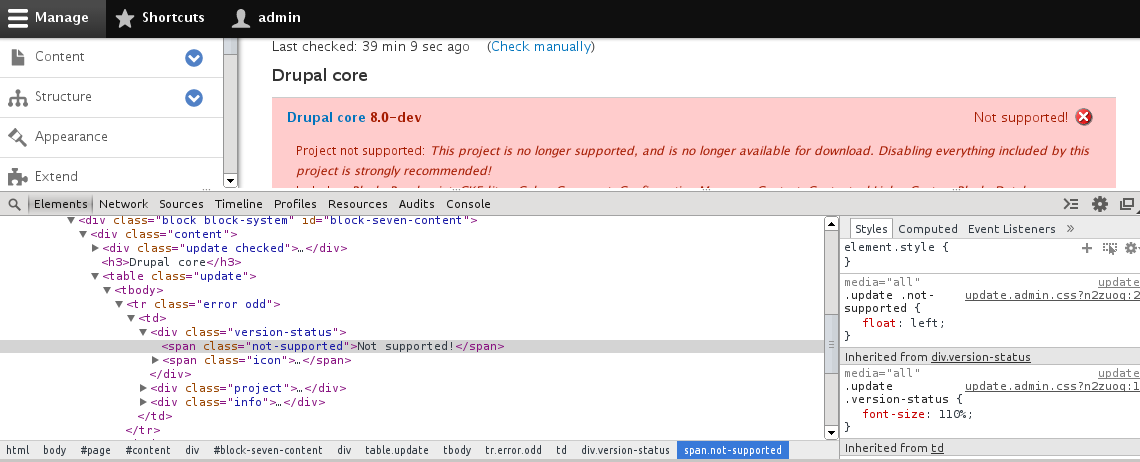Add a new style rule plus icon
This screenshot has width=1140, height=462.
point(1087,247)
